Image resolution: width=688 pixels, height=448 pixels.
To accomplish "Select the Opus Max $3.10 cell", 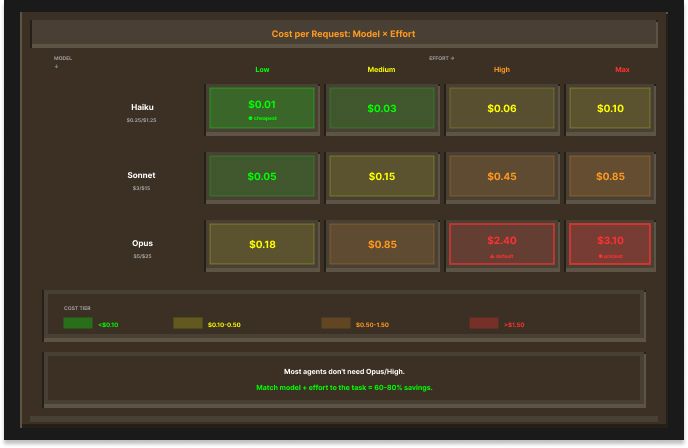I will 610,244.
